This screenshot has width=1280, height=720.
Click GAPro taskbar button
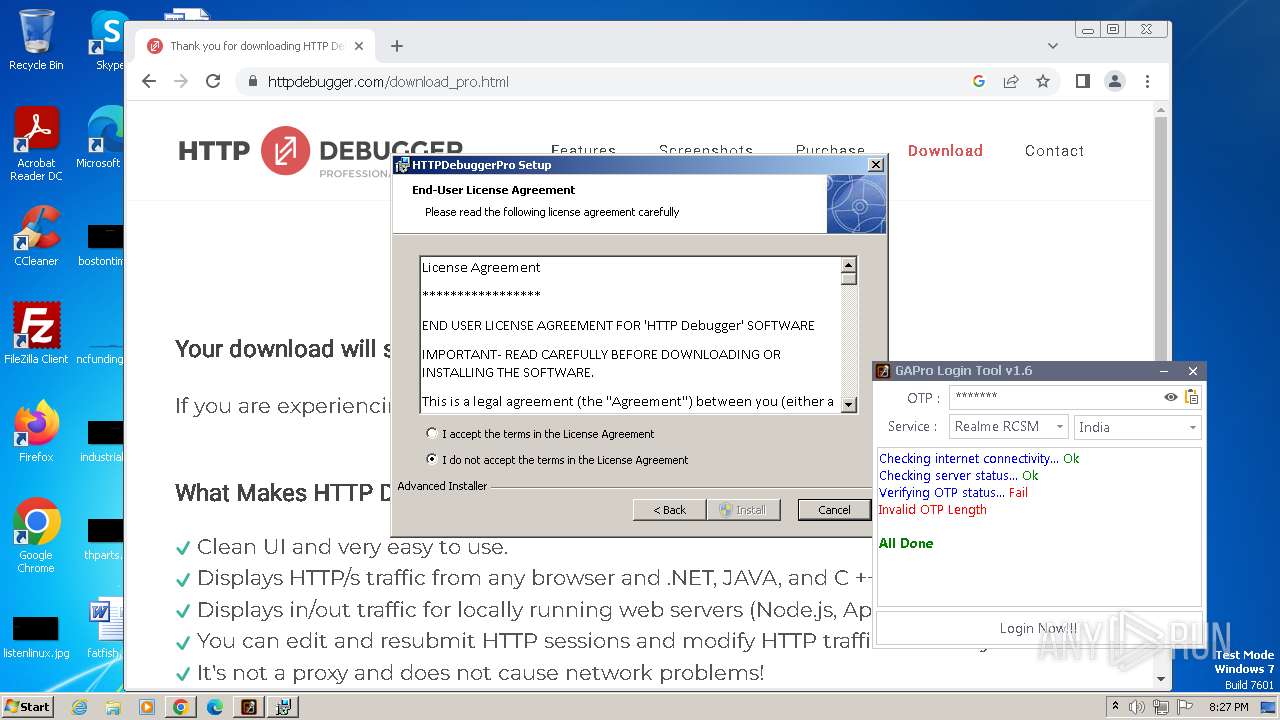point(249,707)
